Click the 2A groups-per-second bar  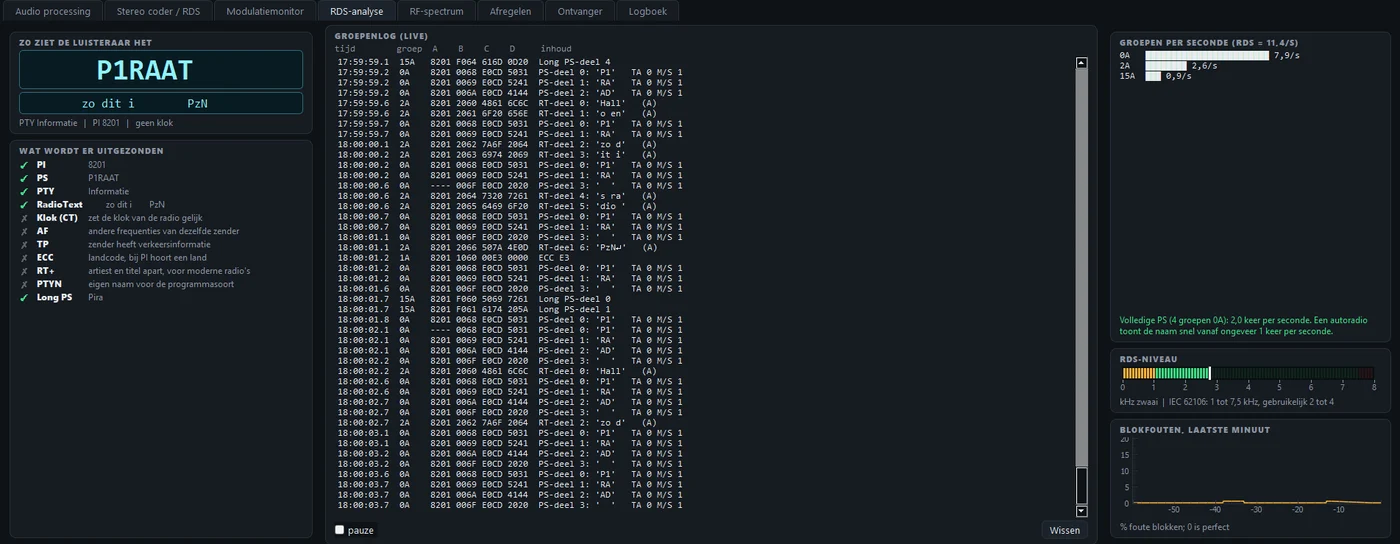click(x=1166, y=66)
